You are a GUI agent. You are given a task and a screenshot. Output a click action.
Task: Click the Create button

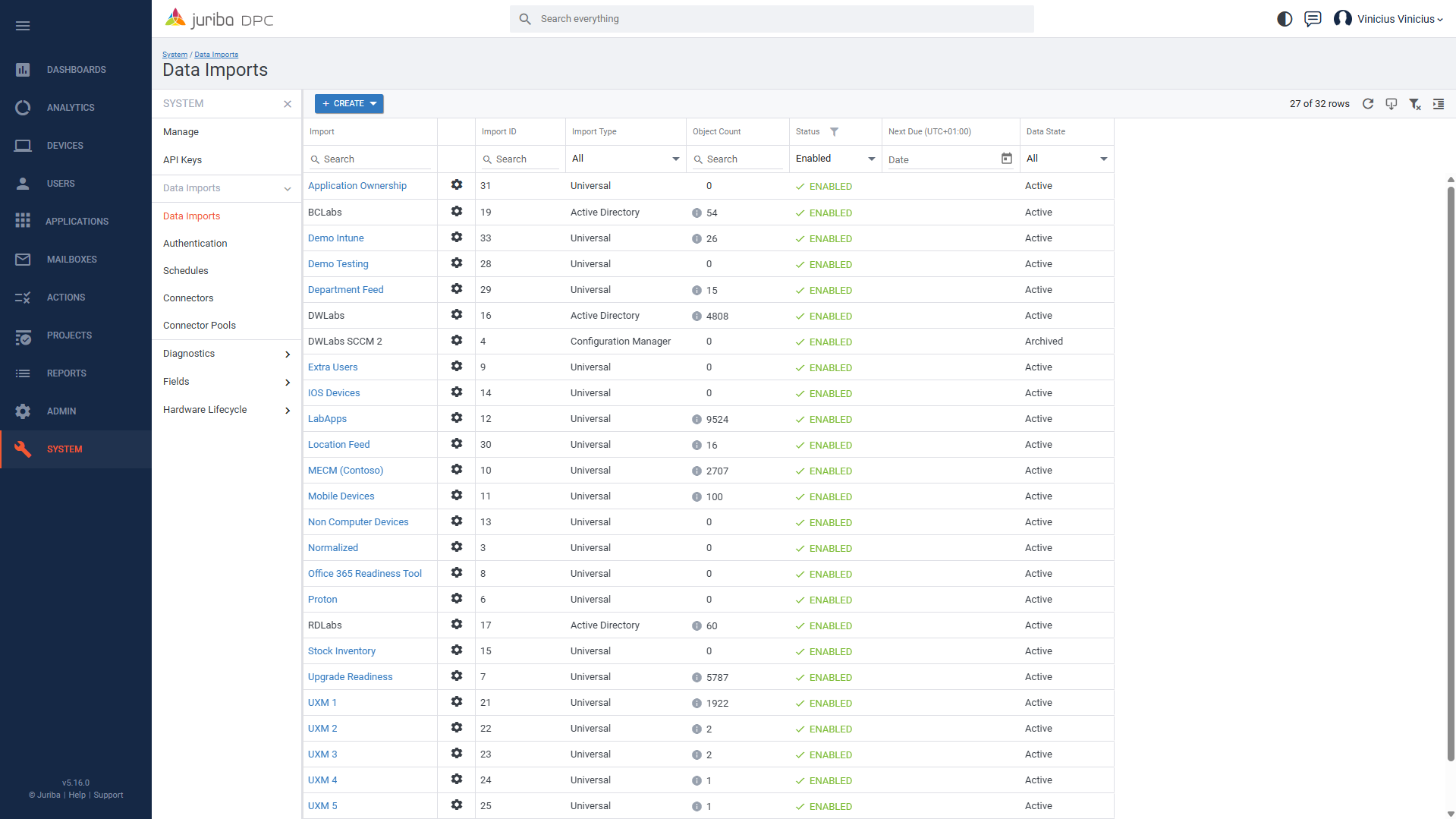pos(349,104)
